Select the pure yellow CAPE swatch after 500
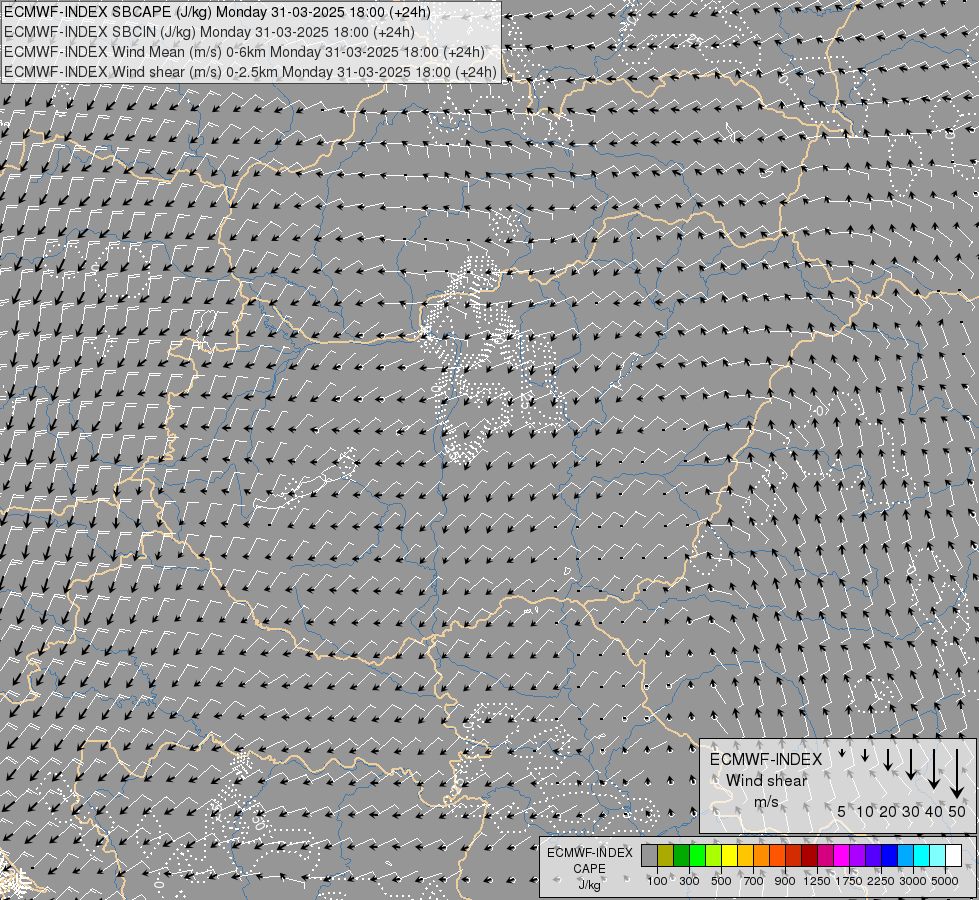The image size is (979, 900). click(x=729, y=855)
